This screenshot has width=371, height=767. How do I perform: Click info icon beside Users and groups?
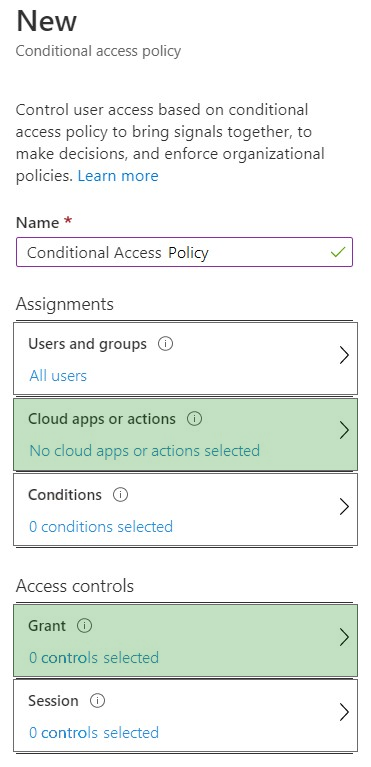coord(165,344)
